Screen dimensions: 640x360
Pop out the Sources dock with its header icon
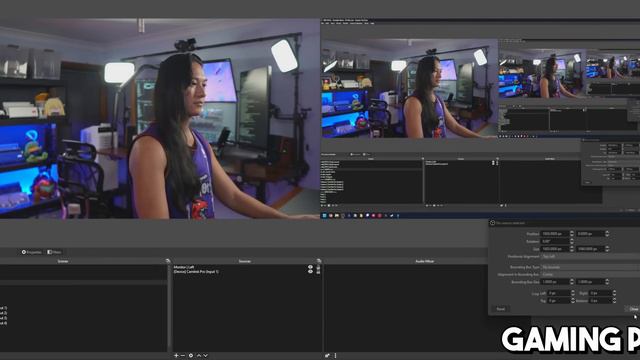point(319,261)
